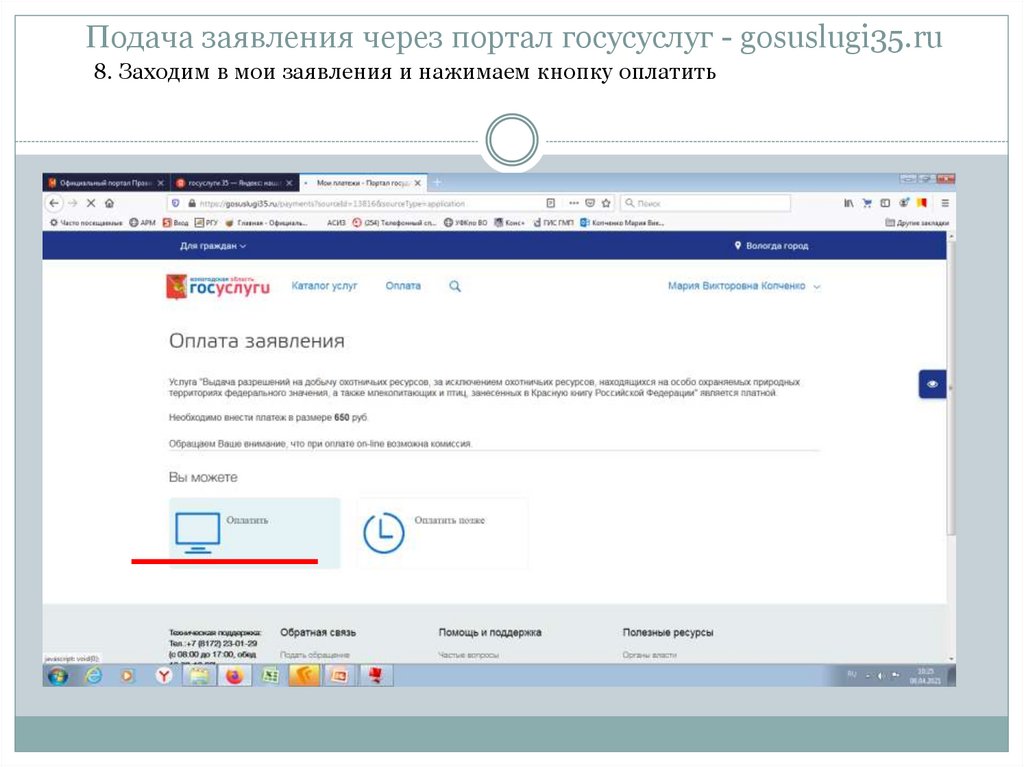Open the ГИС ГМП bookmark
The image size is (1024, 767).
[x=553, y=223]
